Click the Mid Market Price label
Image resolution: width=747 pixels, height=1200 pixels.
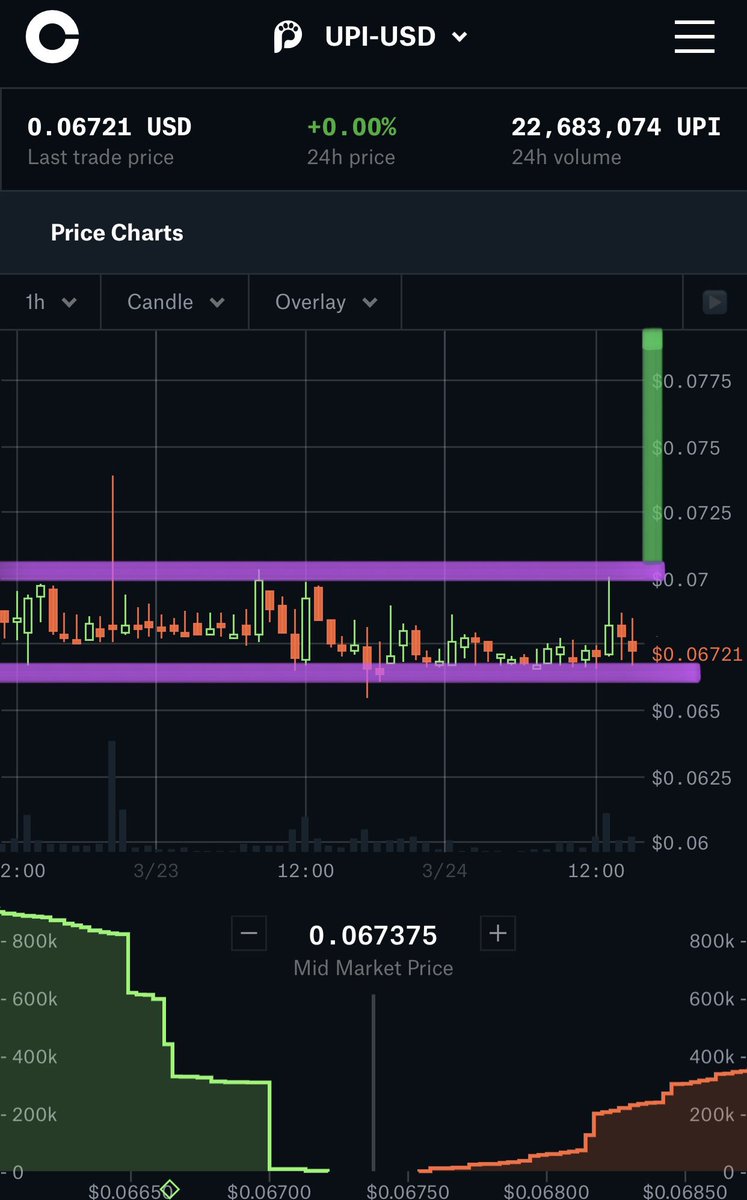[373, 968]
